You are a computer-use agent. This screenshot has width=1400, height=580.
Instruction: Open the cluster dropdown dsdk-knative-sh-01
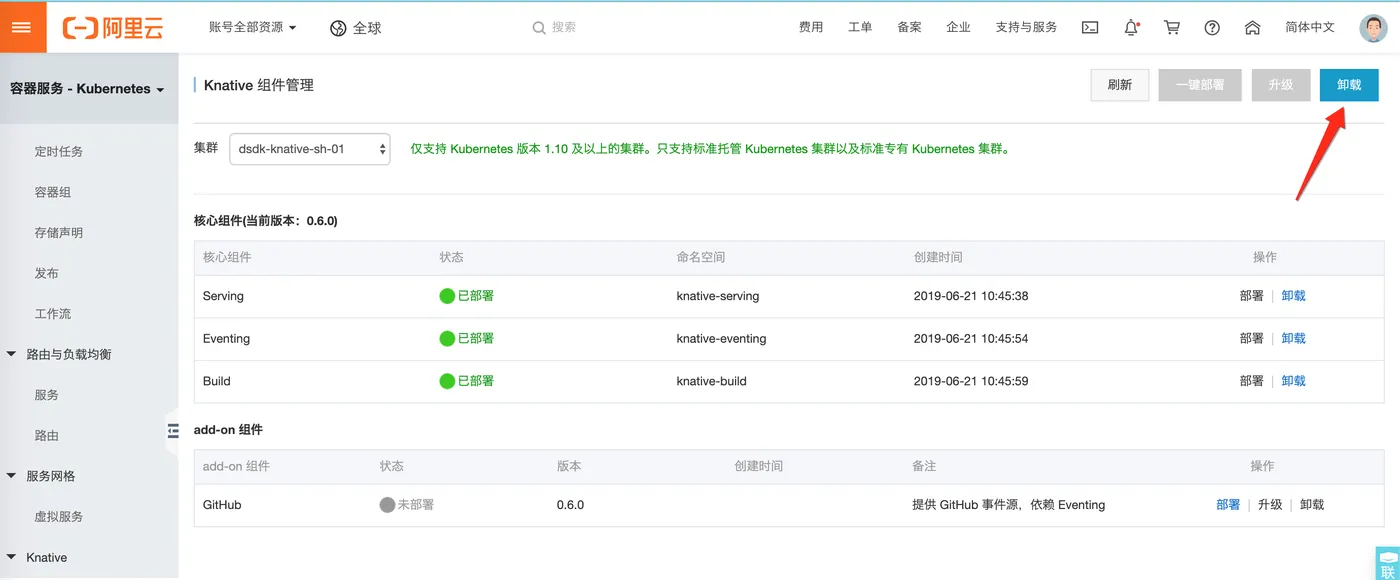310,149
